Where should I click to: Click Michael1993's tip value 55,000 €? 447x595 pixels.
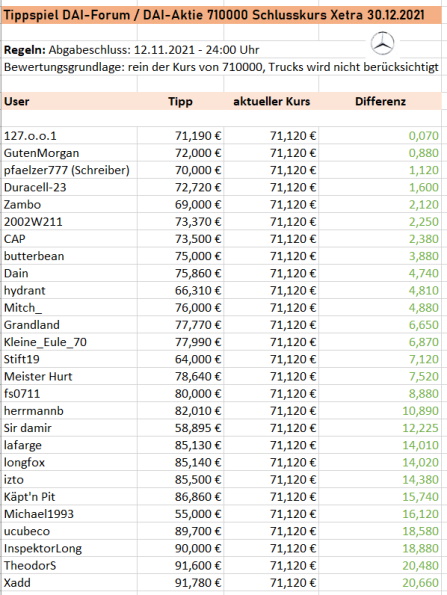tap(180, 514)
